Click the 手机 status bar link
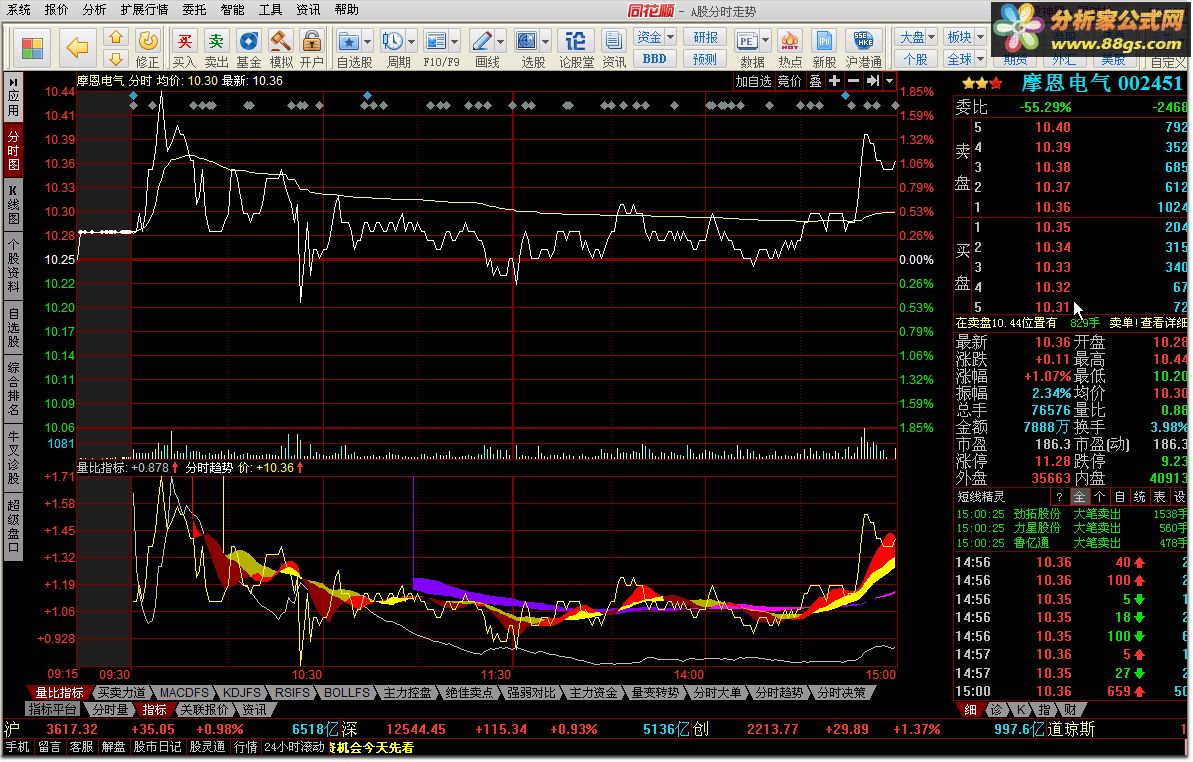This screenshot has width=1193, height=762. [x=18, y=748]
